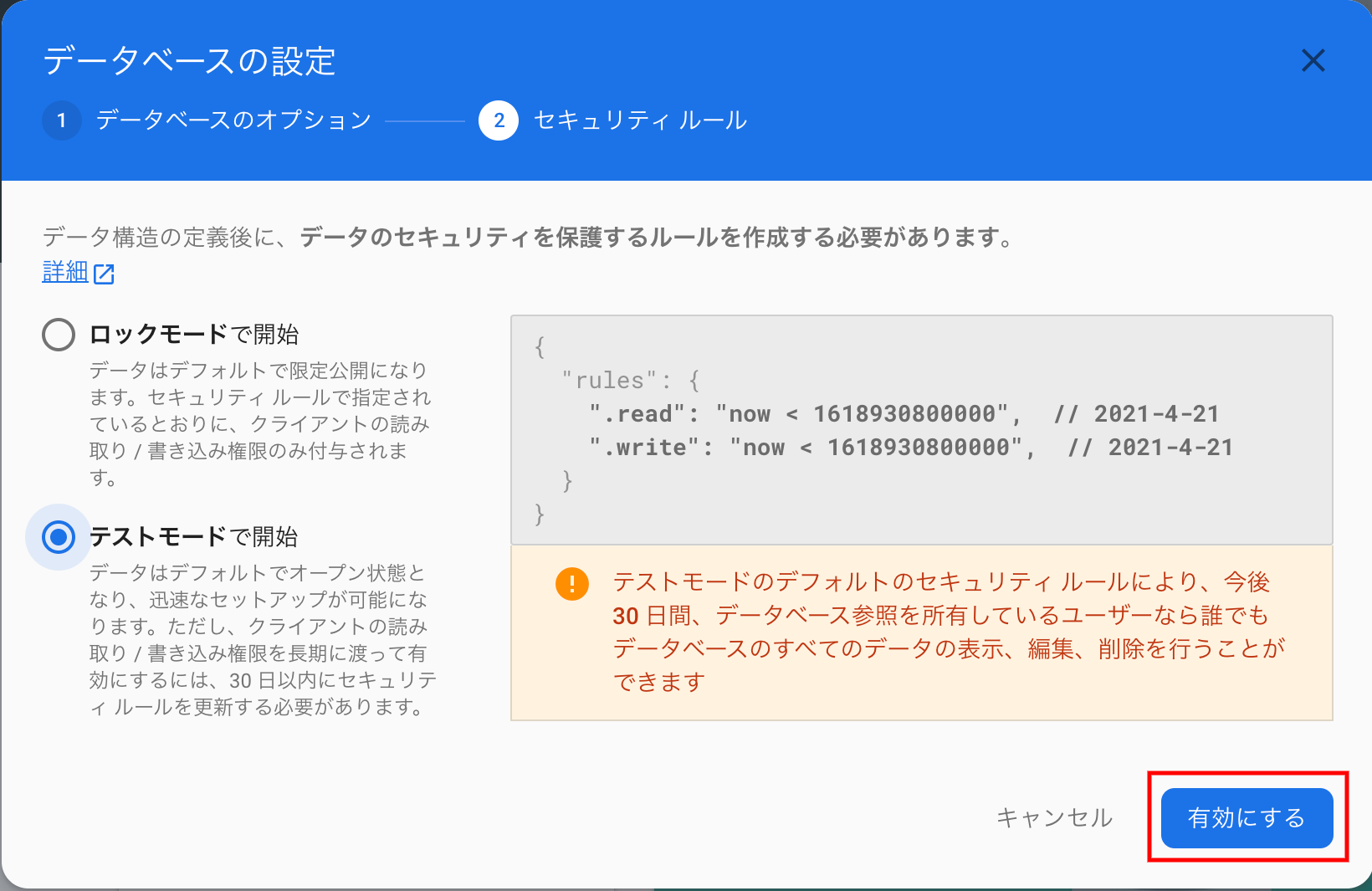Select the テストモードで開始 radio button
This screenshot has width=1372, height=891.
(59, 537)
